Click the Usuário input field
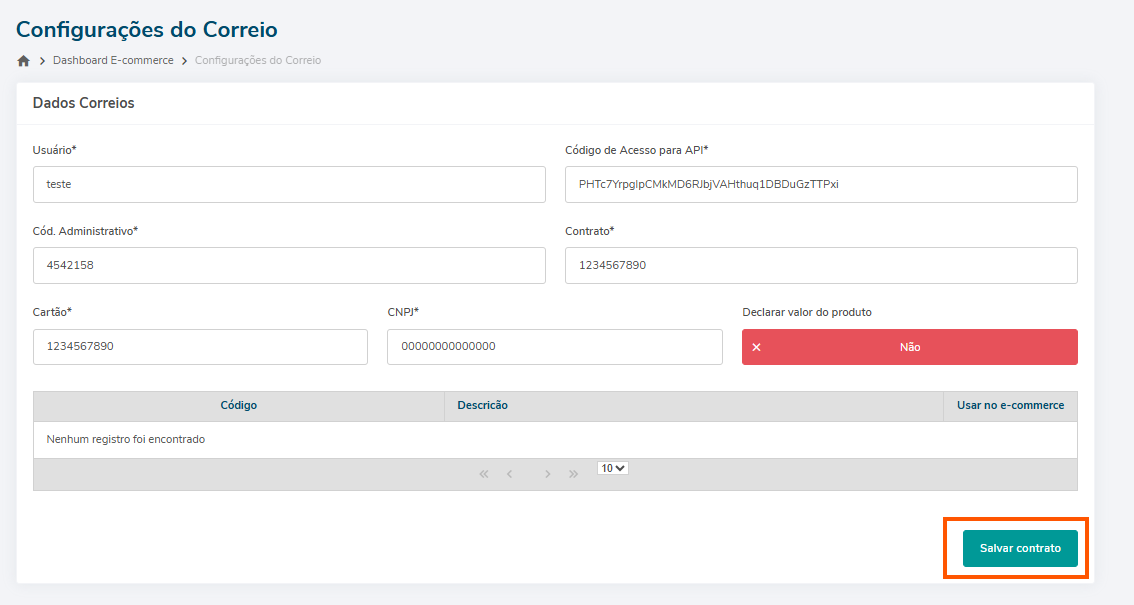Screen dimensions: 1134x605 point(289,185)
